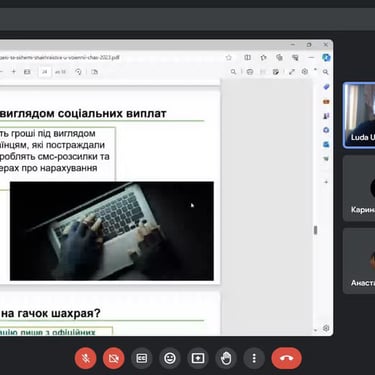Select the Карина participant tile
This screenshot has height=375, width=375.
coord(359,188)
